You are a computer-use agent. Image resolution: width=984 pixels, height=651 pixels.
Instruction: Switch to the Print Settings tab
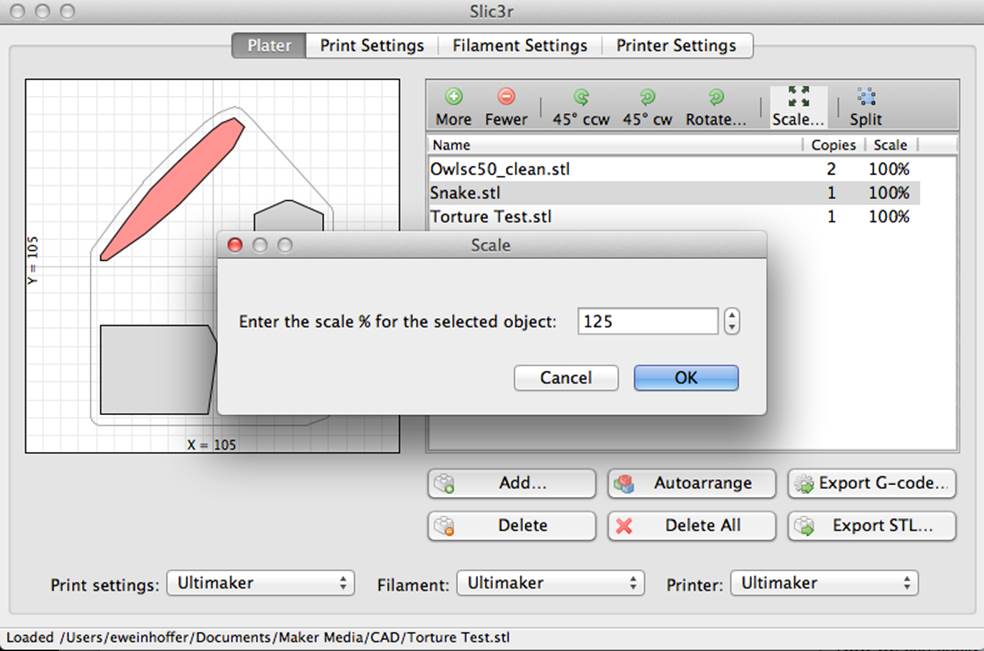click(x=372, y=46)
